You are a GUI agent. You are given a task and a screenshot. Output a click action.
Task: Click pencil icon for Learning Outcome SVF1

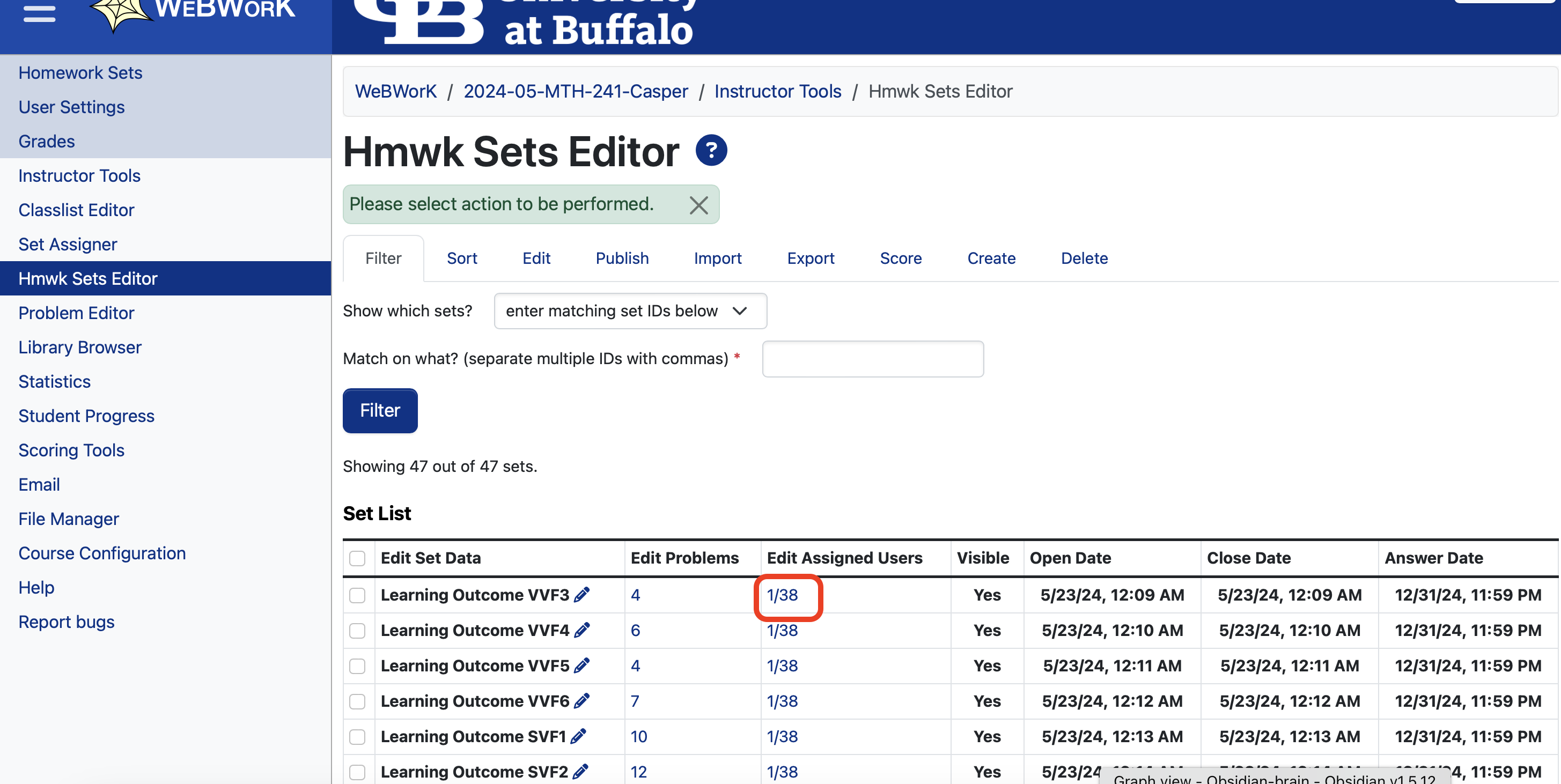(x=578, y=736)
